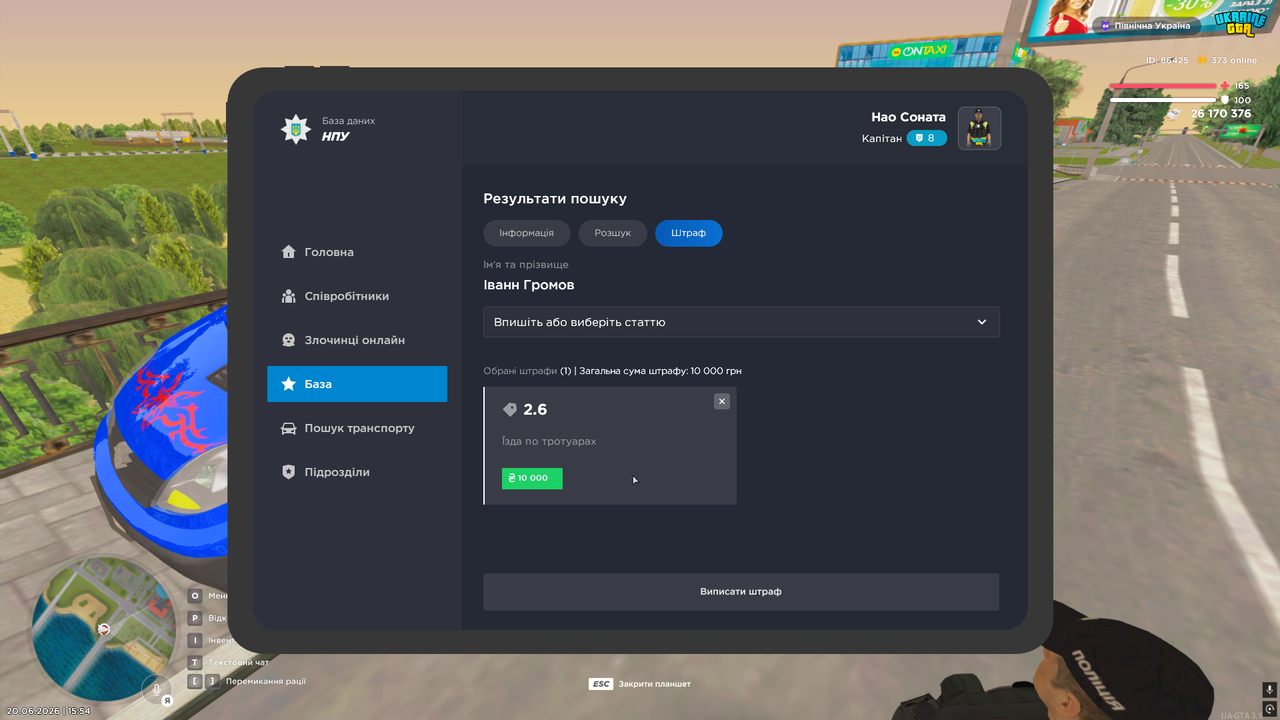The width and height of the screenshot is (1280, 720).
Task: Click the shield icon beside Підрозділи
Action: (288, 472)
